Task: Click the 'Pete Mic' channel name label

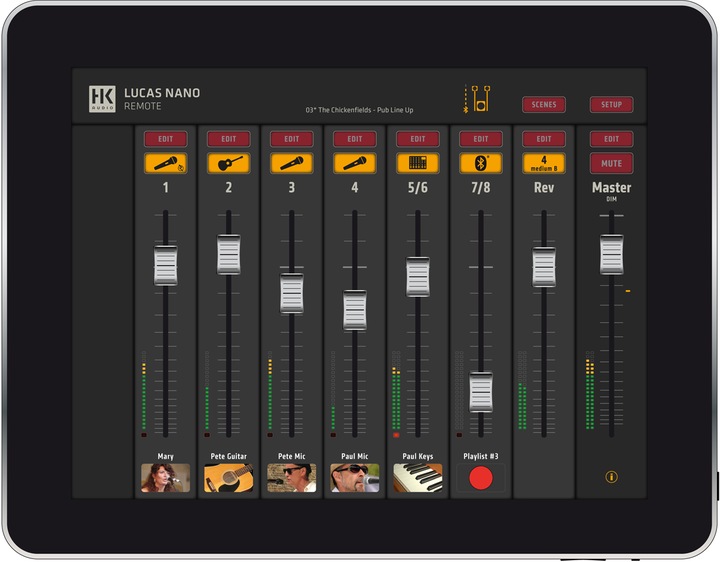Action: point(292,456)
